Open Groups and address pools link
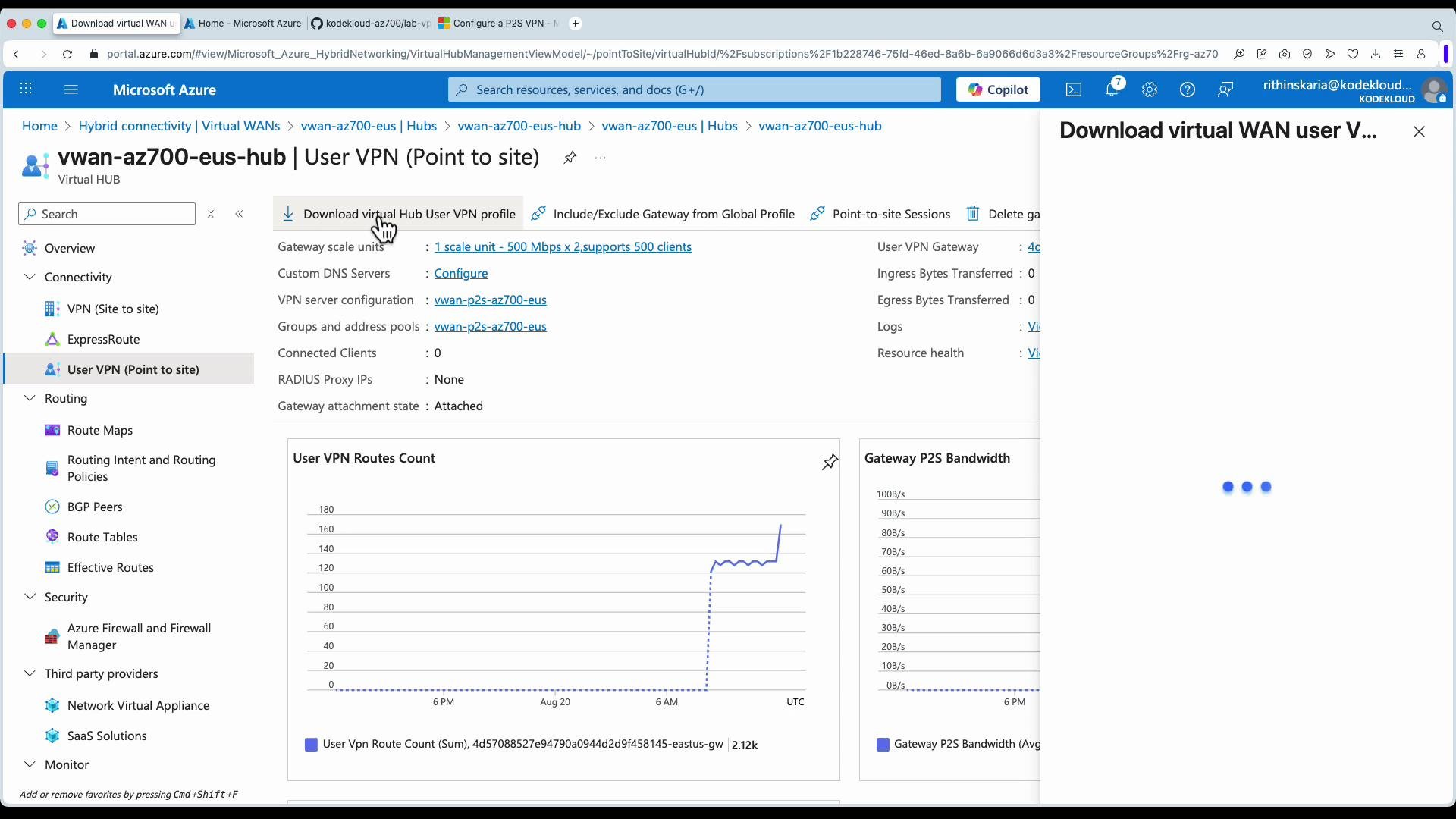This screenshot has height=819, width=1456. [x=491, y=326]
